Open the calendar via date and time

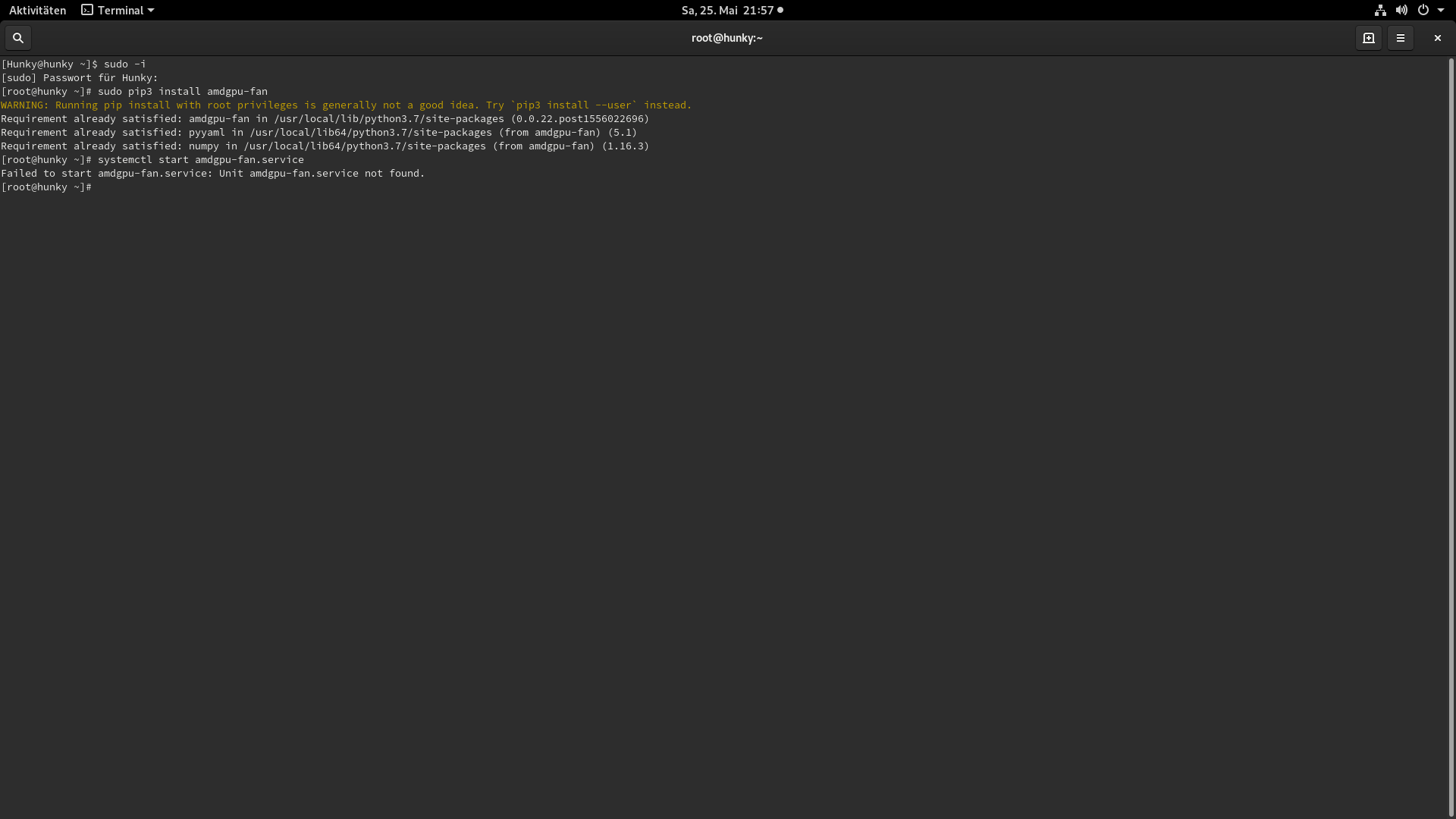(x=726, y=11)
